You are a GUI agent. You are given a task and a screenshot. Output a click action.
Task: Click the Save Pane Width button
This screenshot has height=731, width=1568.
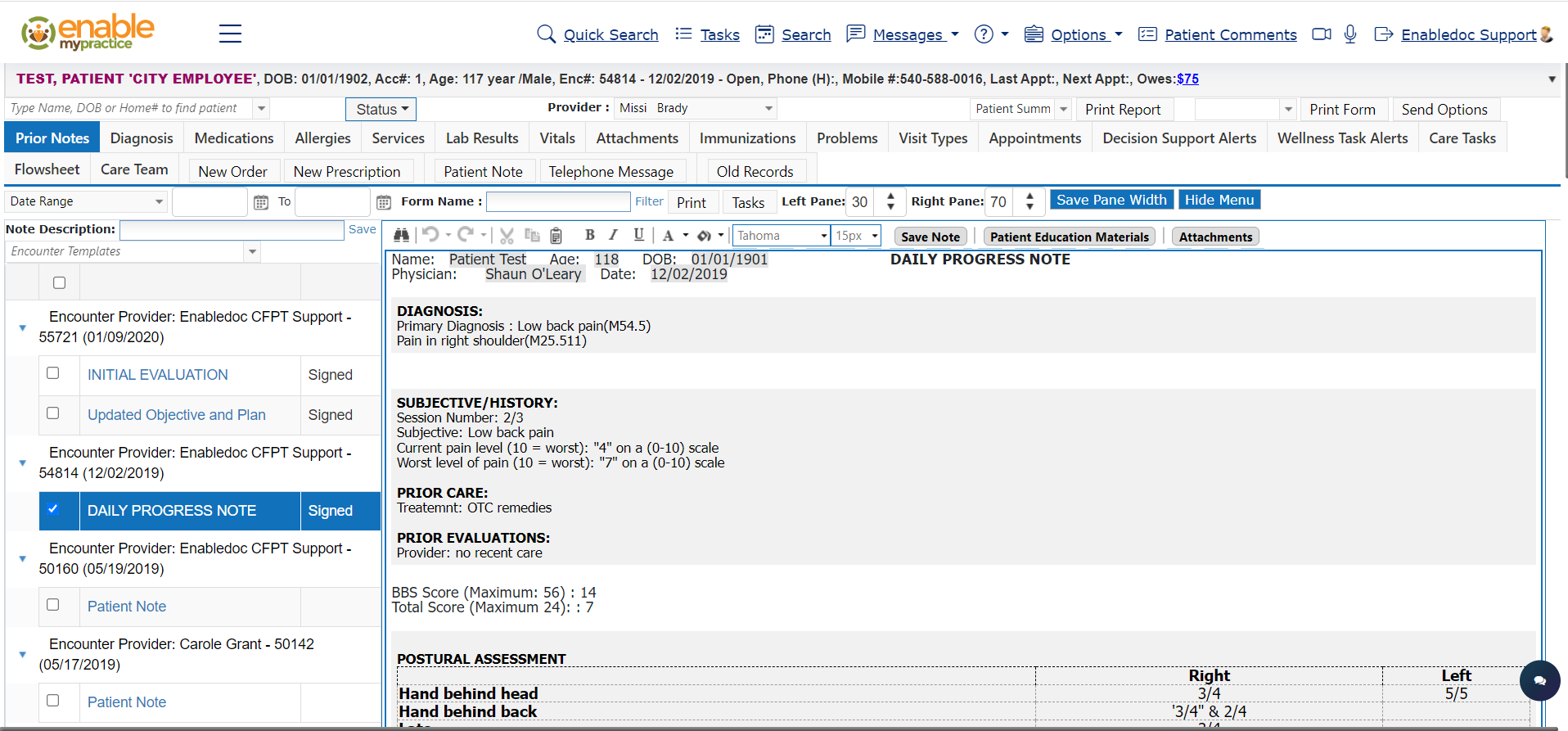[x=1111, y=200]
